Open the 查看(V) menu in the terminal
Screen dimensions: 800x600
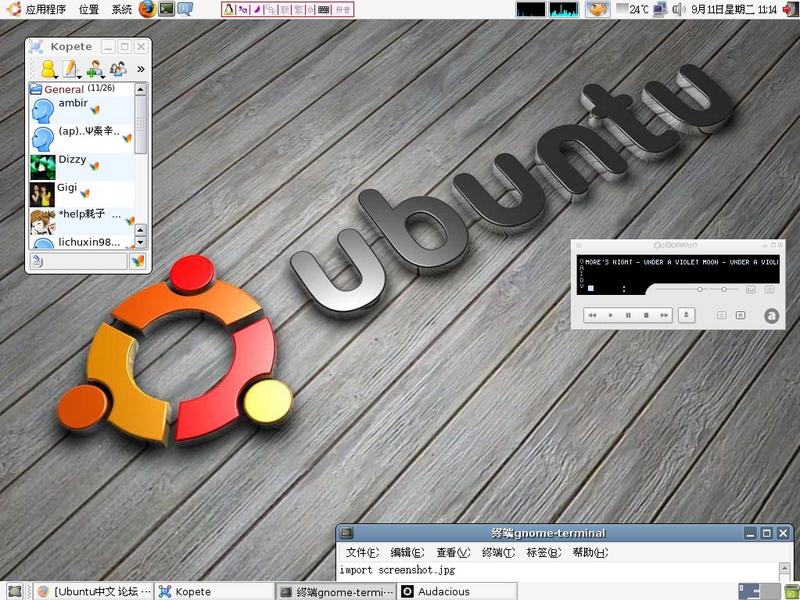point(453,552)
